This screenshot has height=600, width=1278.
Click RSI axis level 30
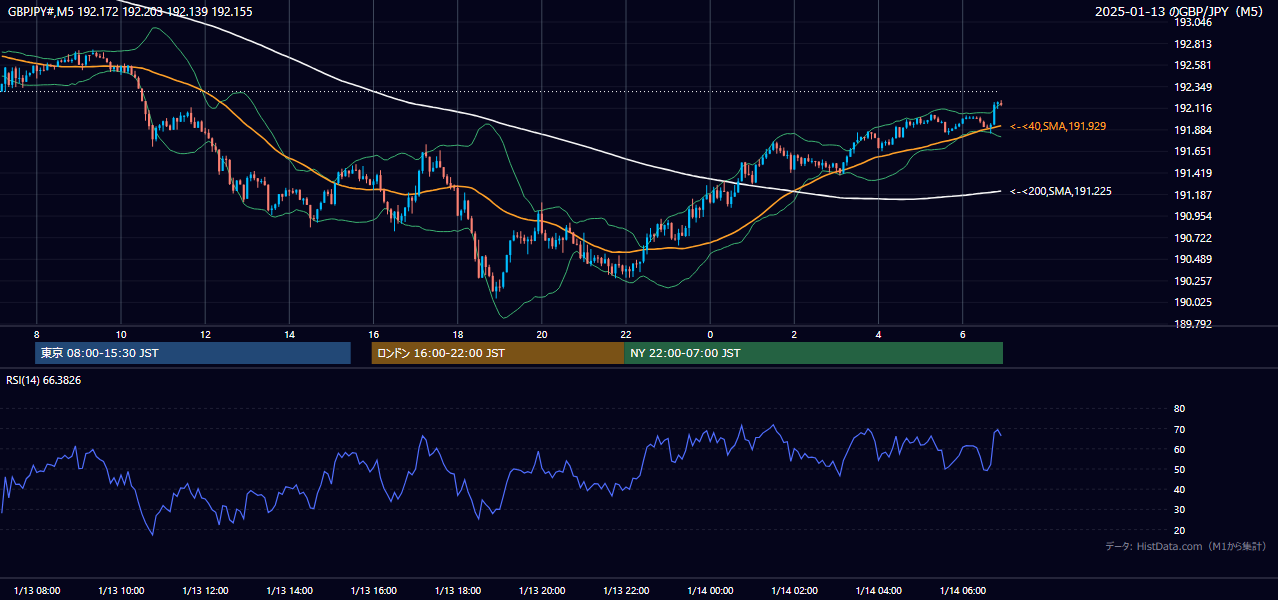(x=1179, y=510)
